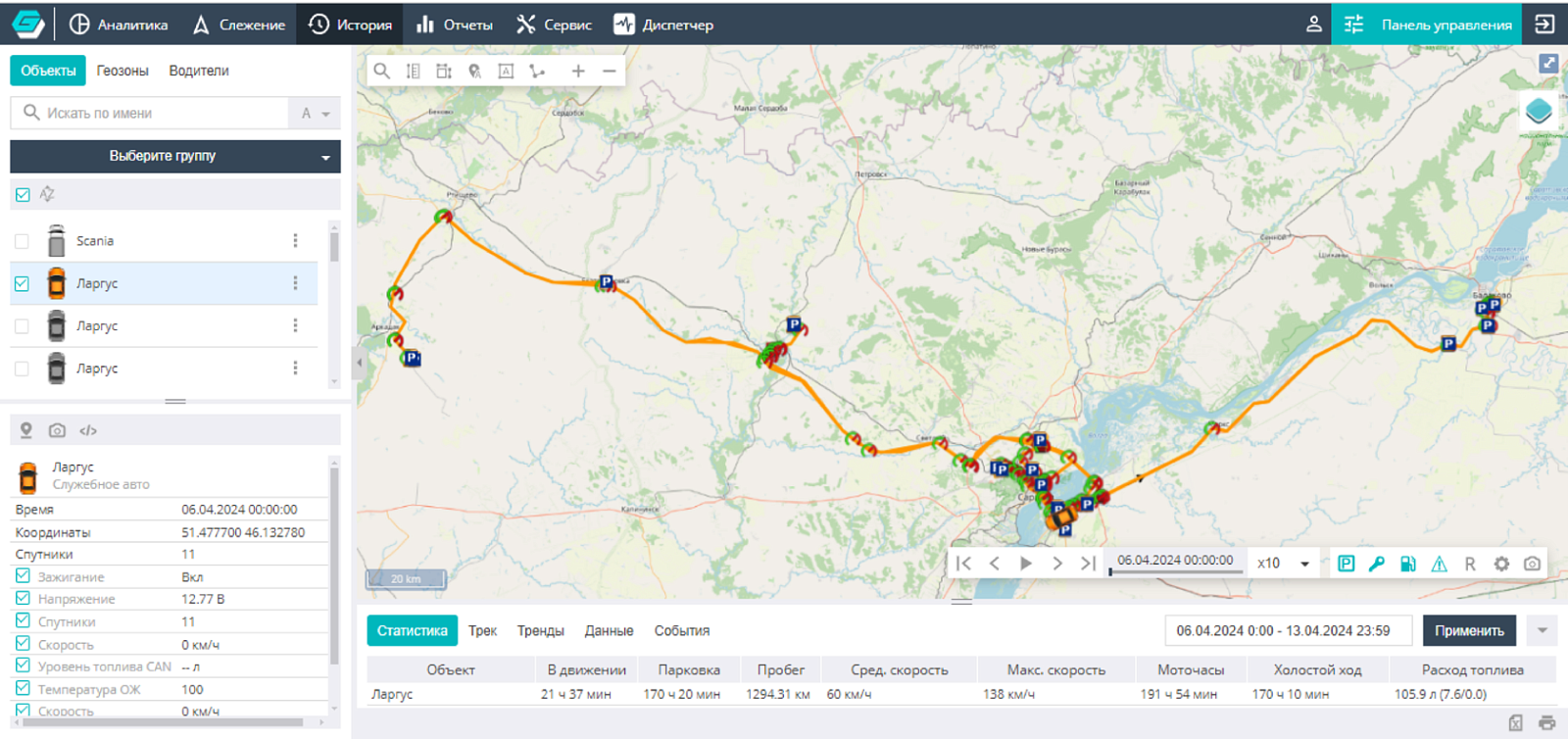Switch to the Геозоны tab
Image resolution: width=1568 pixels, height=739 pixels.
tap(122, 71)
